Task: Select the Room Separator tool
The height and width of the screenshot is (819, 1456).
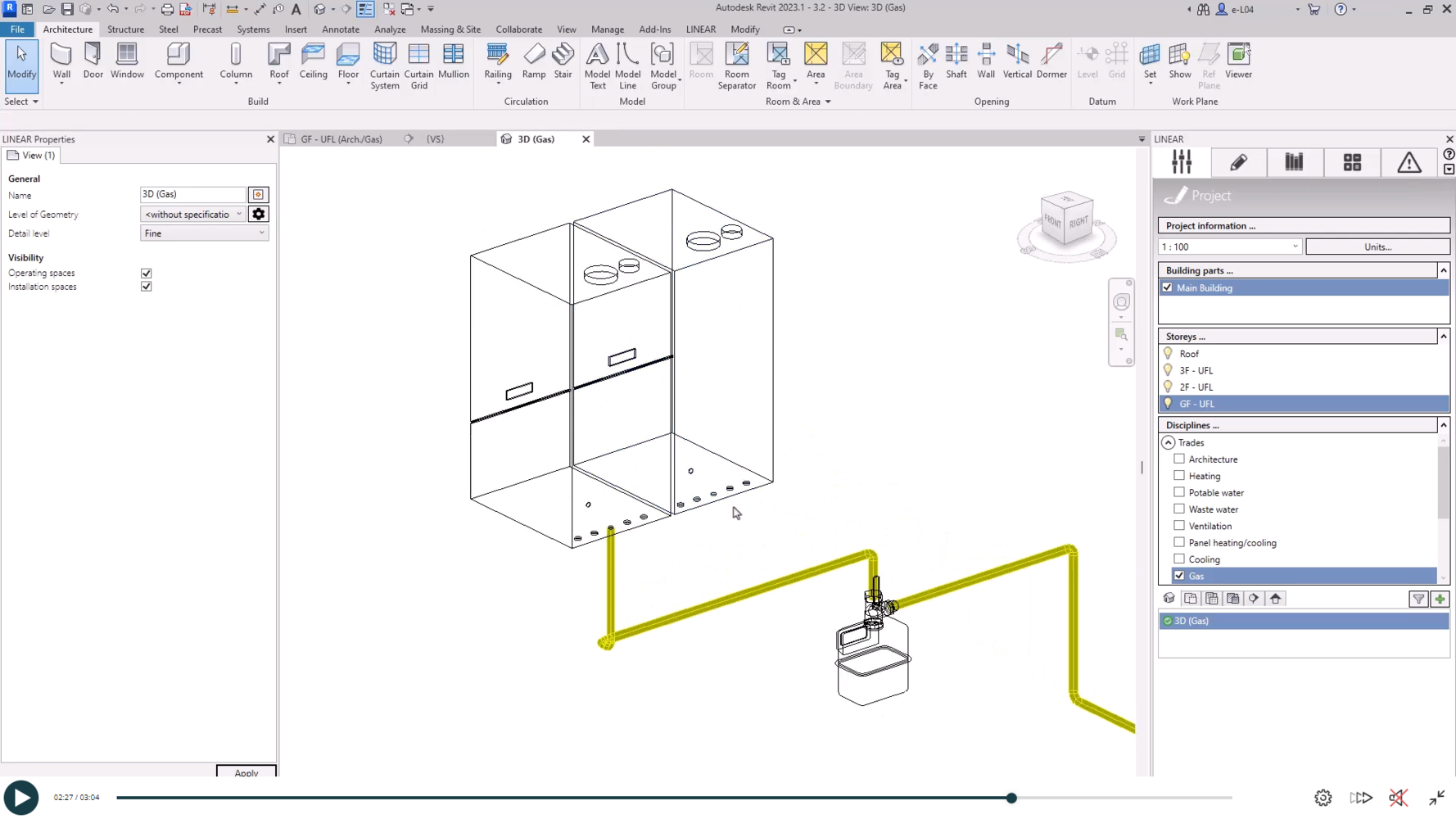Action: click(x=736, y=66)
